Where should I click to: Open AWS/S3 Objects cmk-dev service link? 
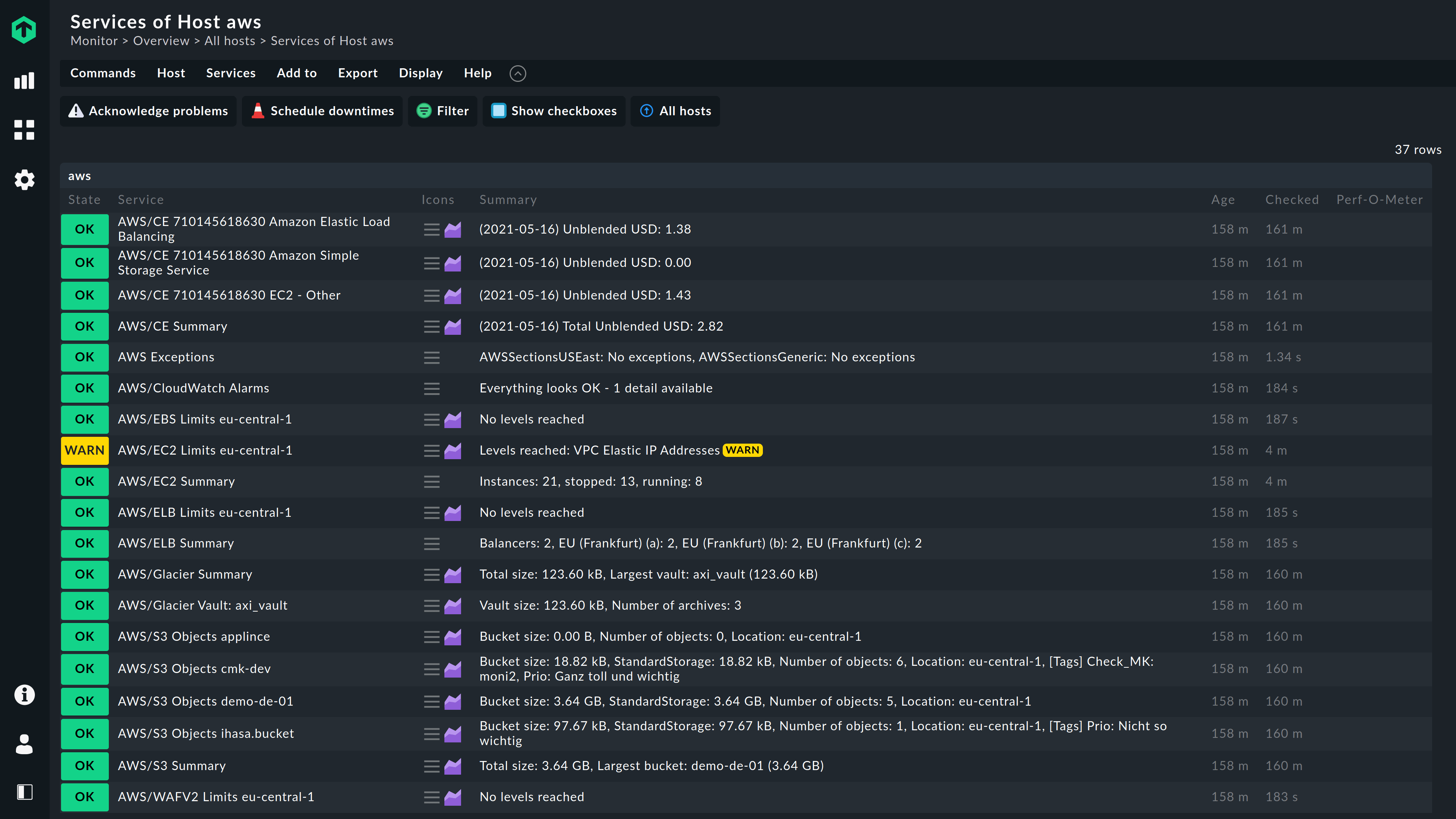point(195,669)
